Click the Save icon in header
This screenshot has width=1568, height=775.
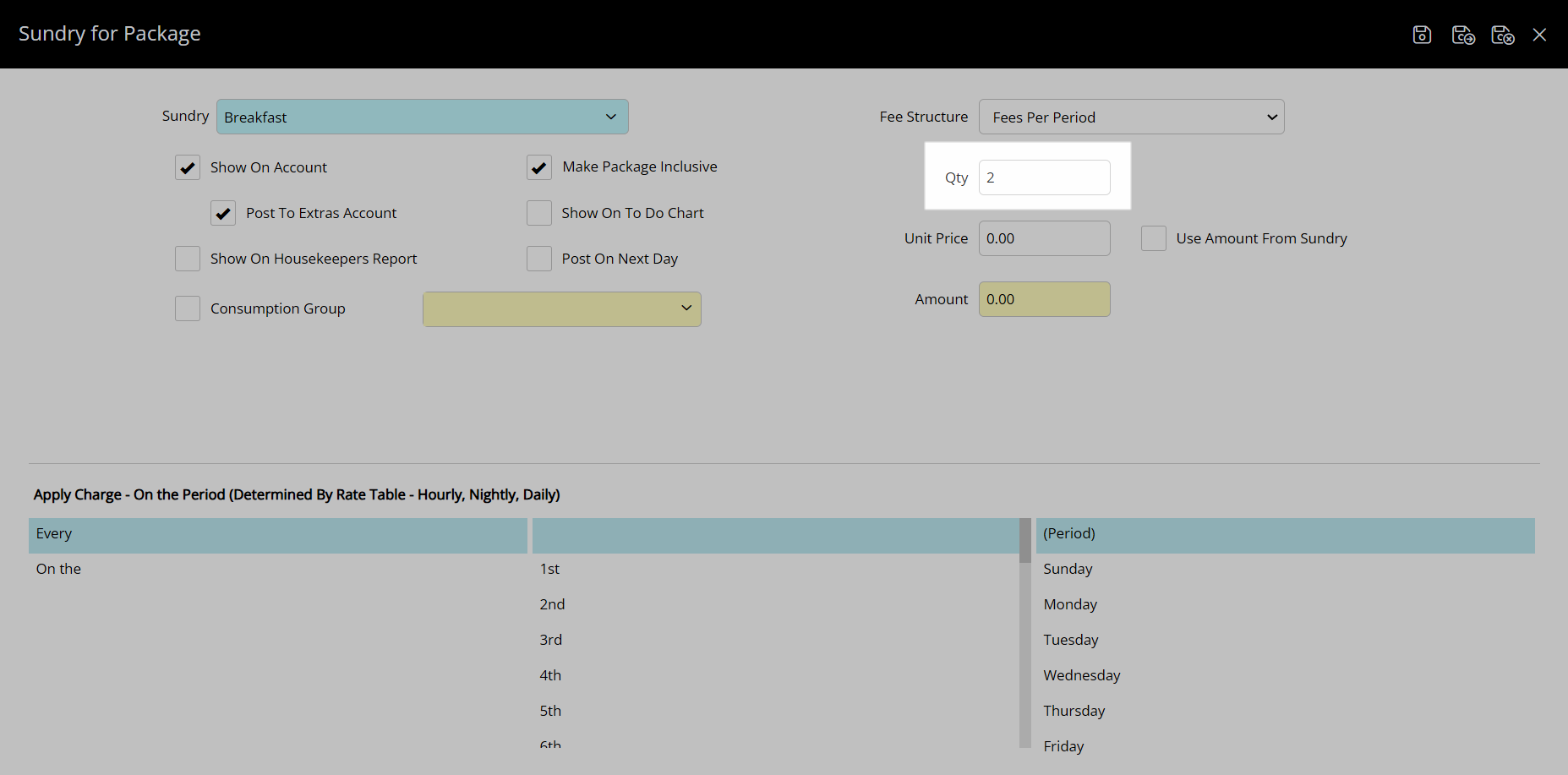[x=1422, y=35]
